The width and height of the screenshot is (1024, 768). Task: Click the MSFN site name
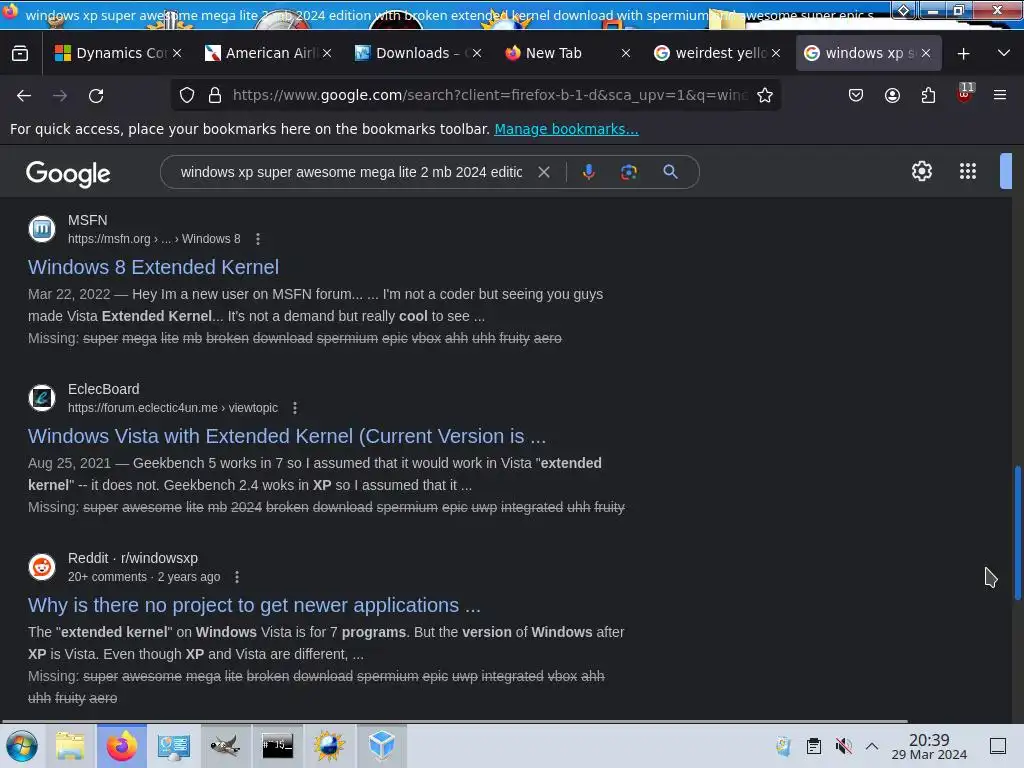88,221
